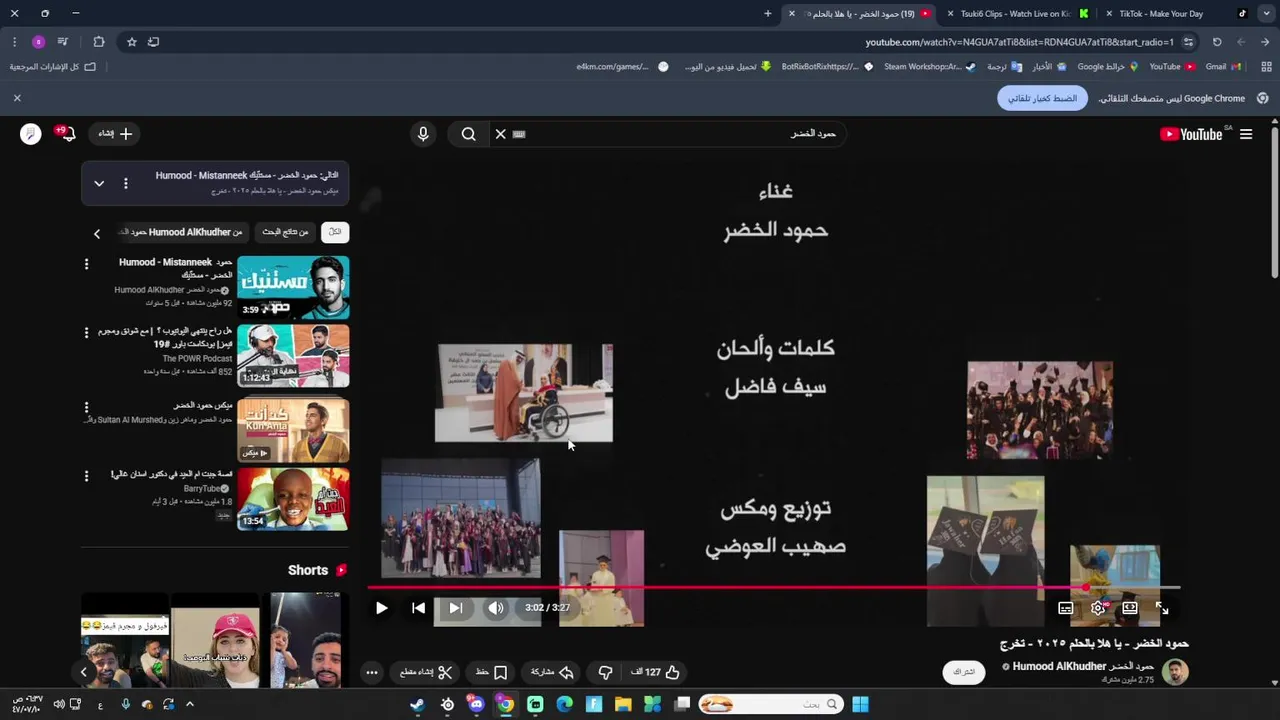Viewport: 1280px width, 720px height.
Task: Clear the search text with X
Action: click(x=501, y=133)
